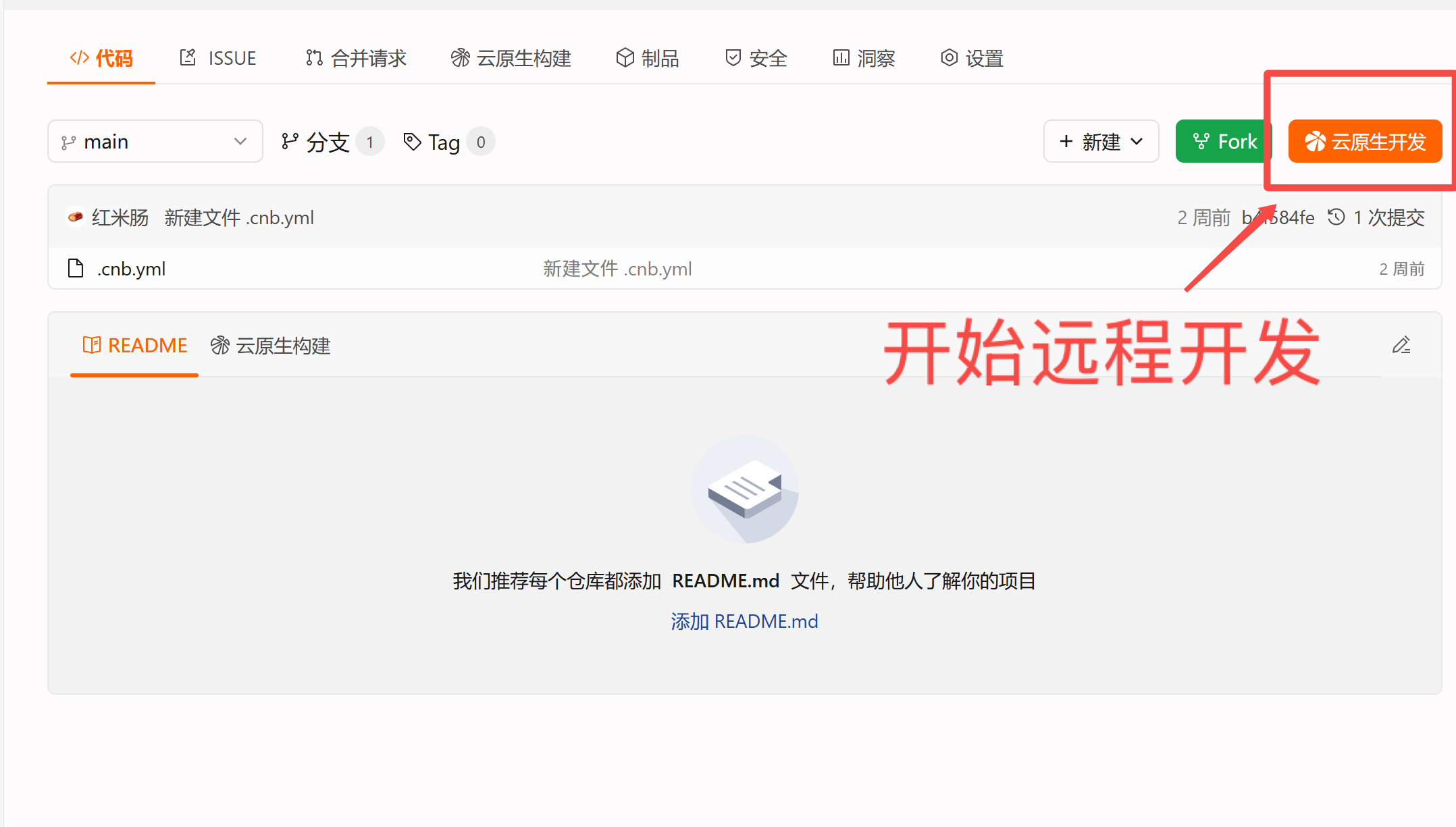Viewport: 1456px width, 827px height.
Task: Click the README placeholder document illustration
Action: (x=744, y=489)
